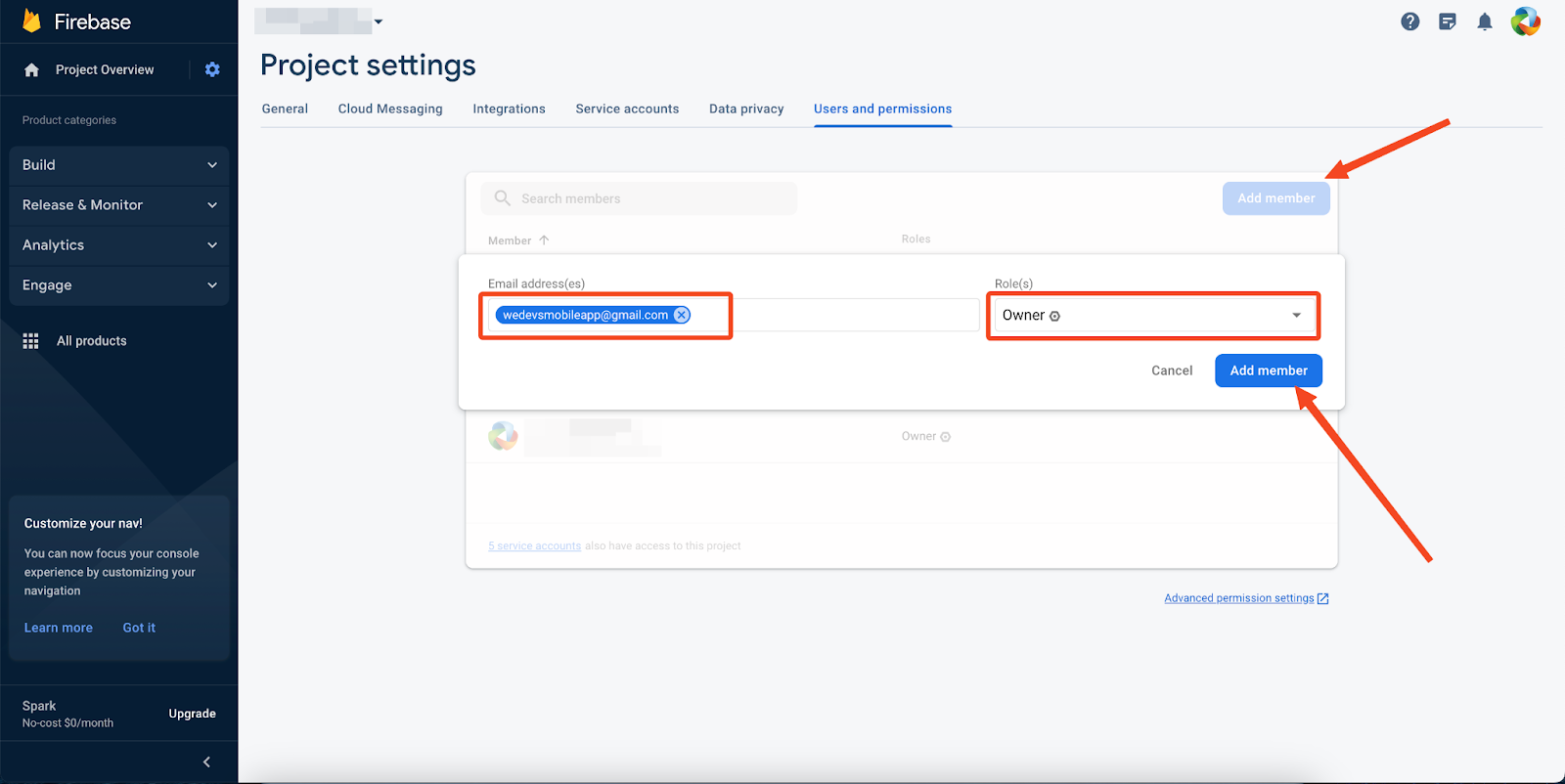Expand the Build category

(119, 165)
